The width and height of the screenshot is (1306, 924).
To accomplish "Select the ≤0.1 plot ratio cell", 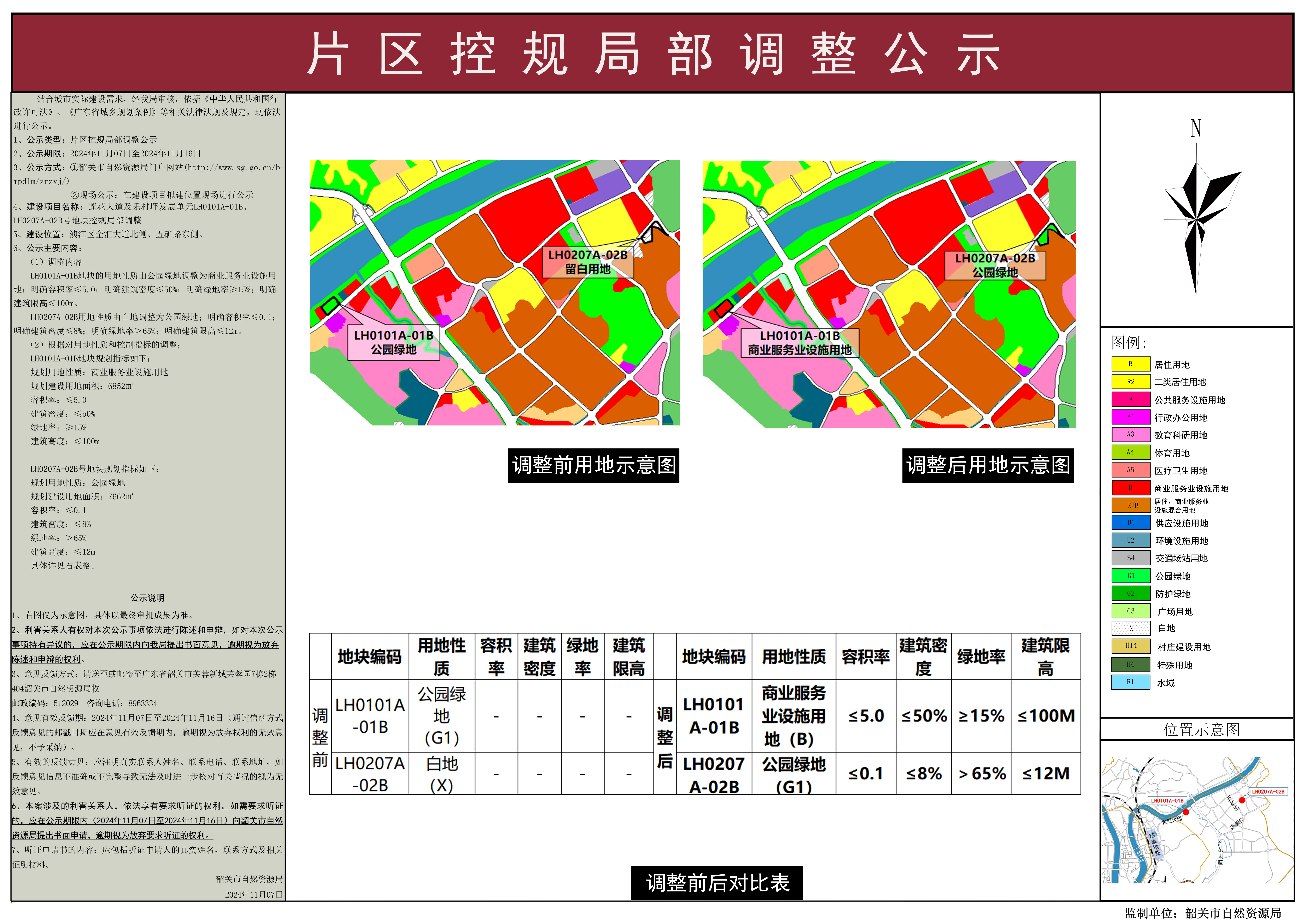I will click(x=866, y=774).
